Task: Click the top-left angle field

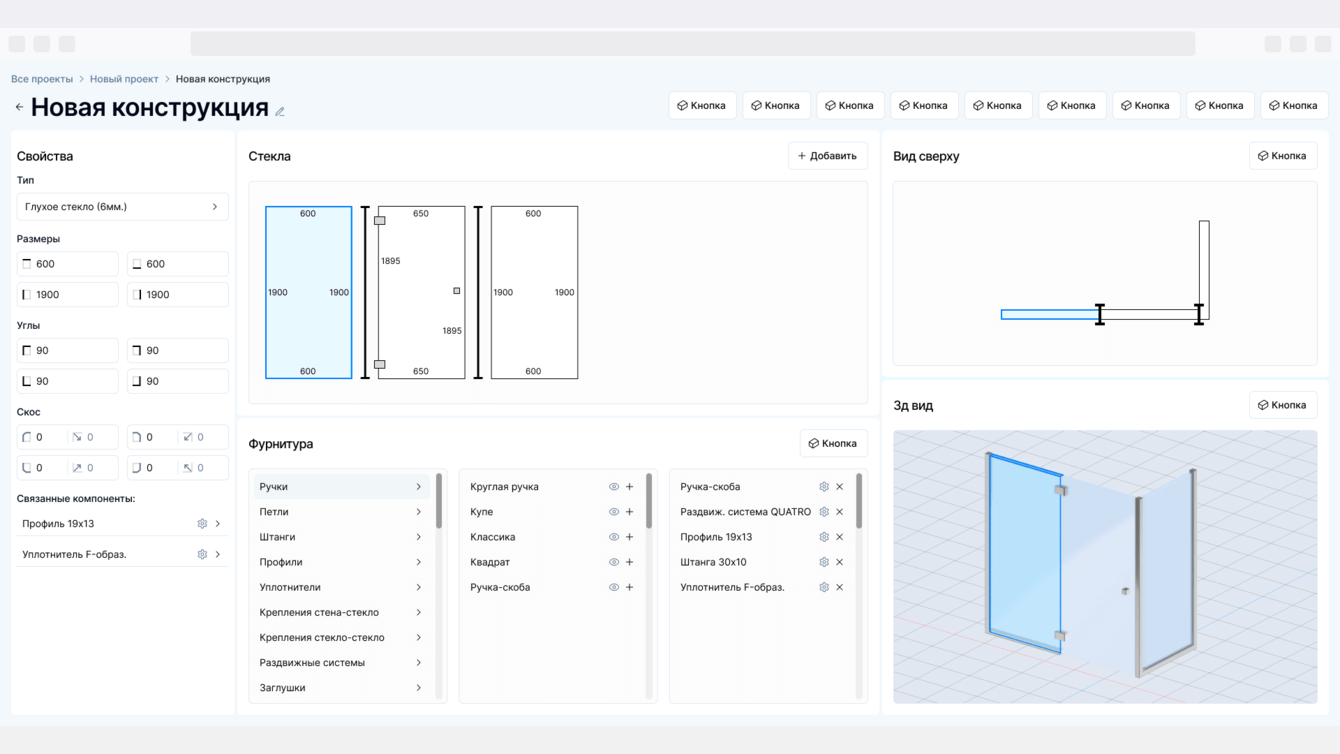Action: pyautogui.click(x=67, y=351)
